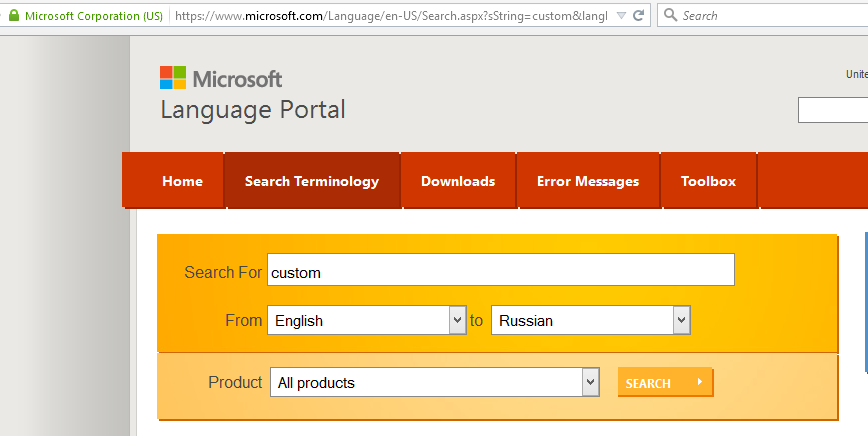This screenshot has height=436, width=868.
Task: Expand the Product dropdown showing All products
Action: pos(435,382)
